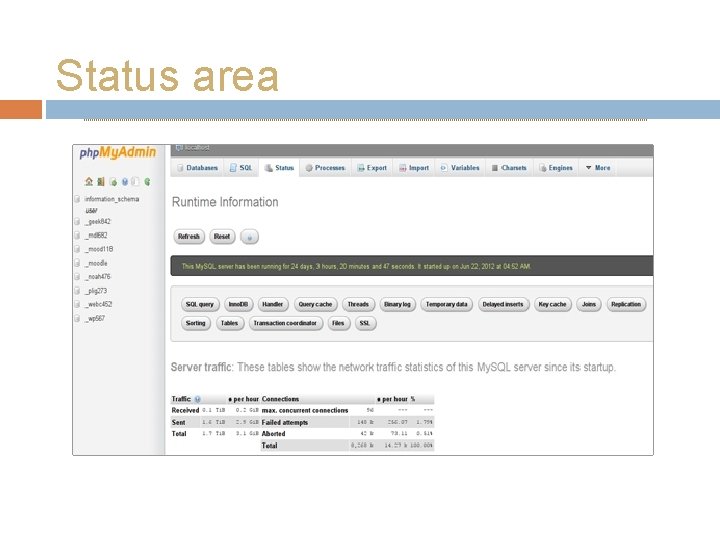This screenshot has width=720, height=540.
Task: Click the database icon beside _noah476
Action: point(77,276)
